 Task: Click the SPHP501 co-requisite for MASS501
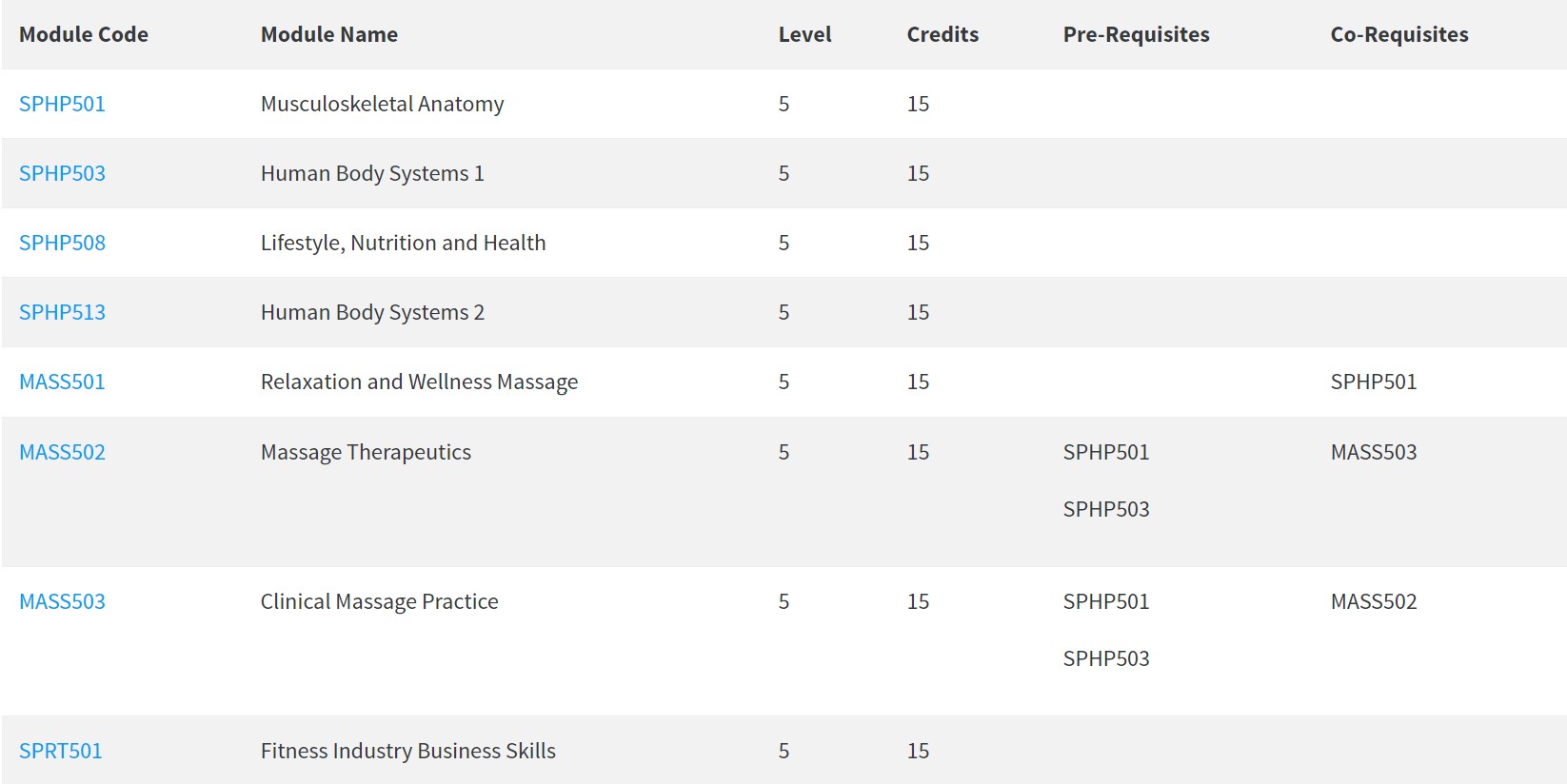click(1374, 382)
